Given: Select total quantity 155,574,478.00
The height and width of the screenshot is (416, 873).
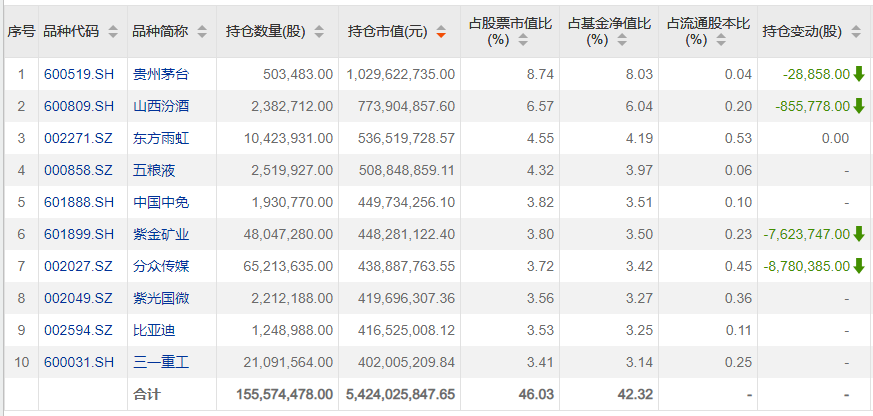Looking at the screenshot, I should pos(285,395).
